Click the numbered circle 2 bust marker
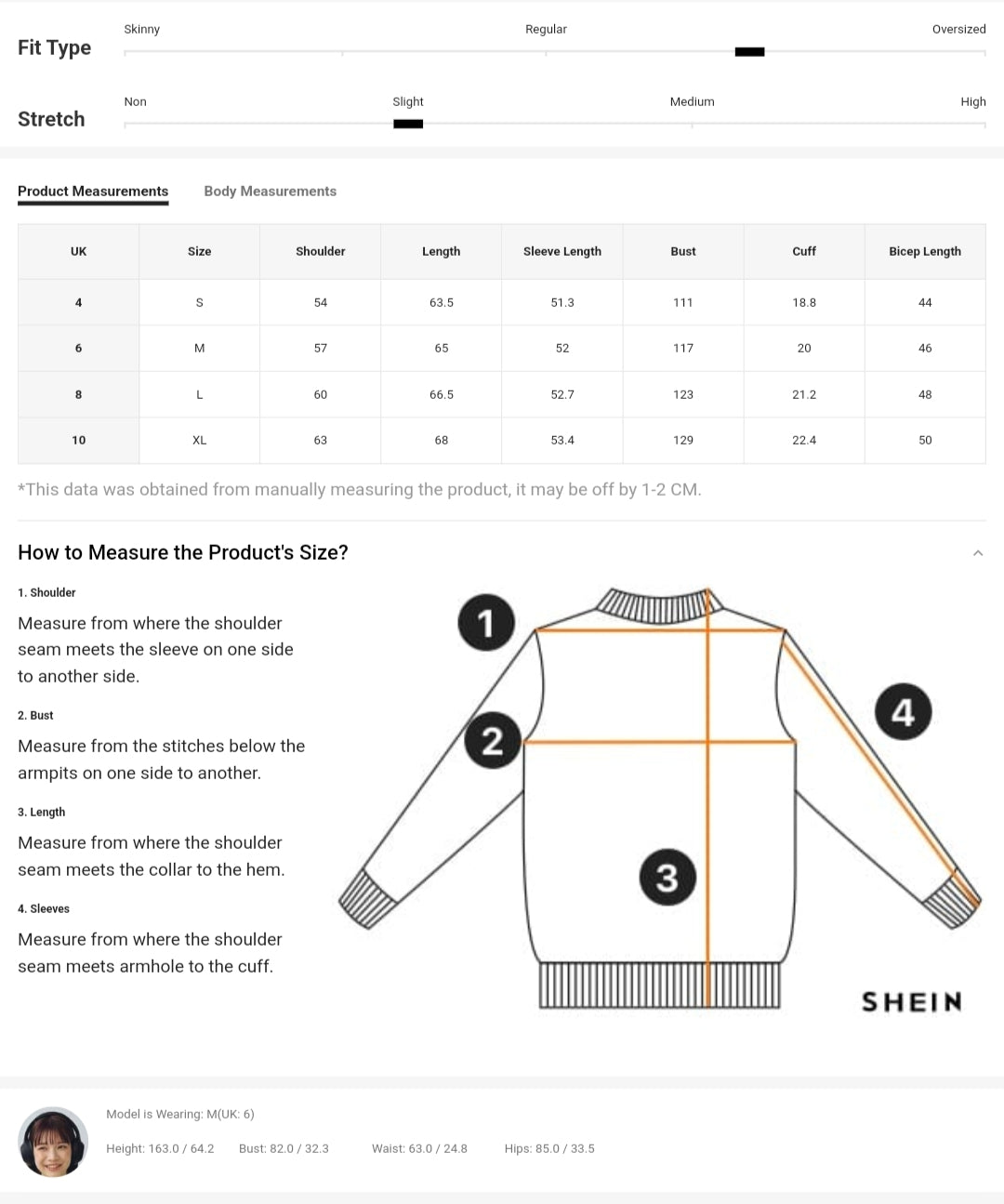Viewport: 1004px width, 1204px height. coord(492,740)
